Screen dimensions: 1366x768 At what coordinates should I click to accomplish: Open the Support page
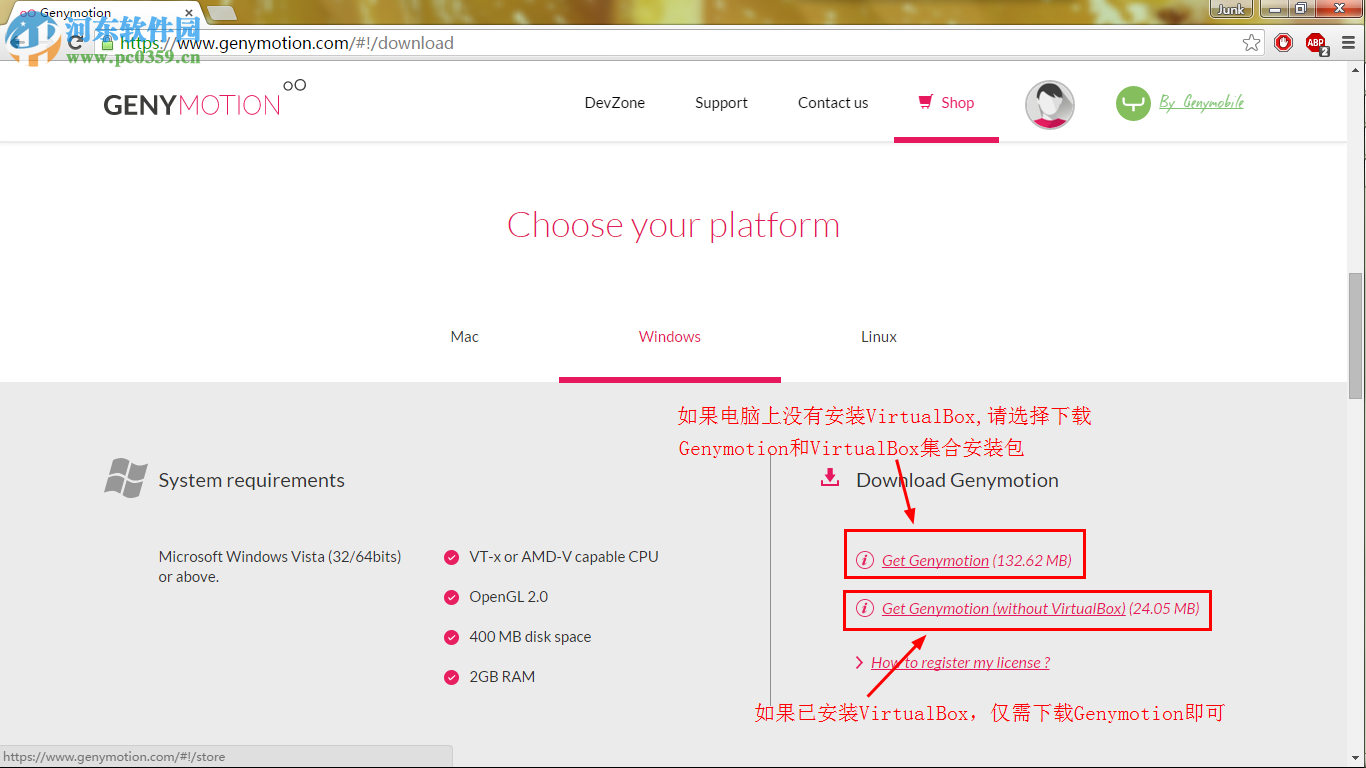tap(721, 103)
